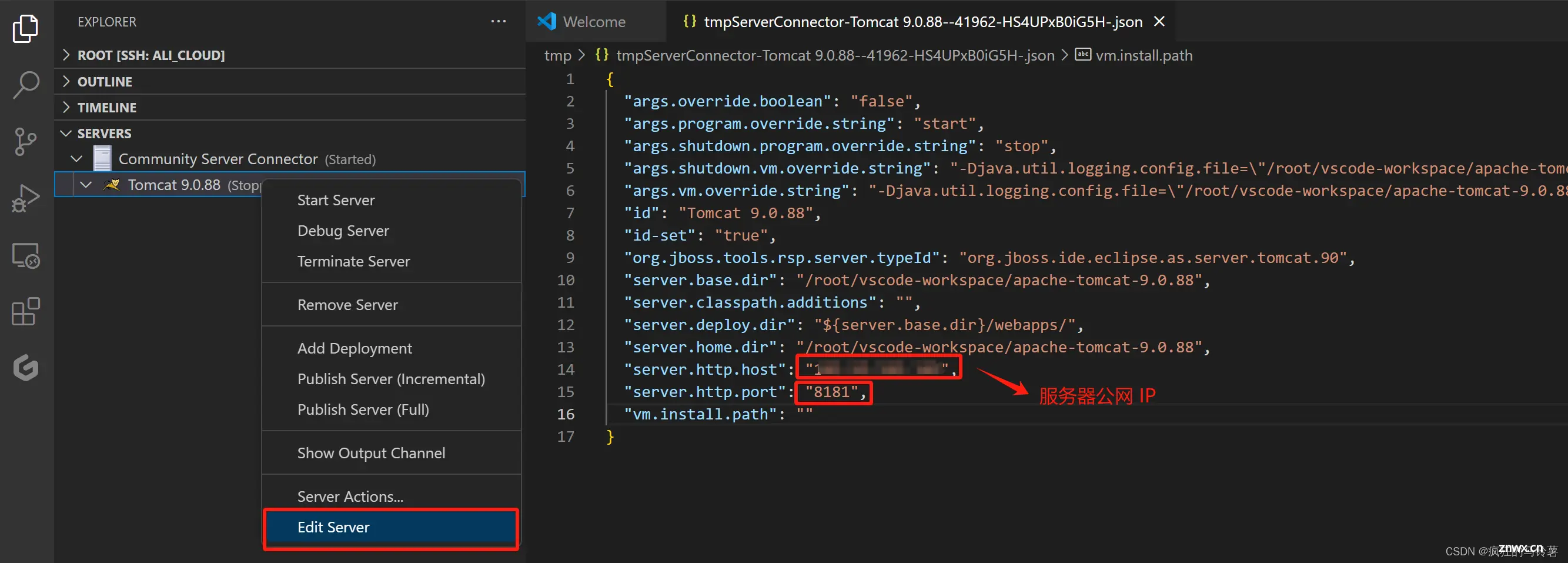This screenshot has width=1568, height=563.
Task: Click vm.install.path breadcrumb item
Action: (x=1144, y=55)
